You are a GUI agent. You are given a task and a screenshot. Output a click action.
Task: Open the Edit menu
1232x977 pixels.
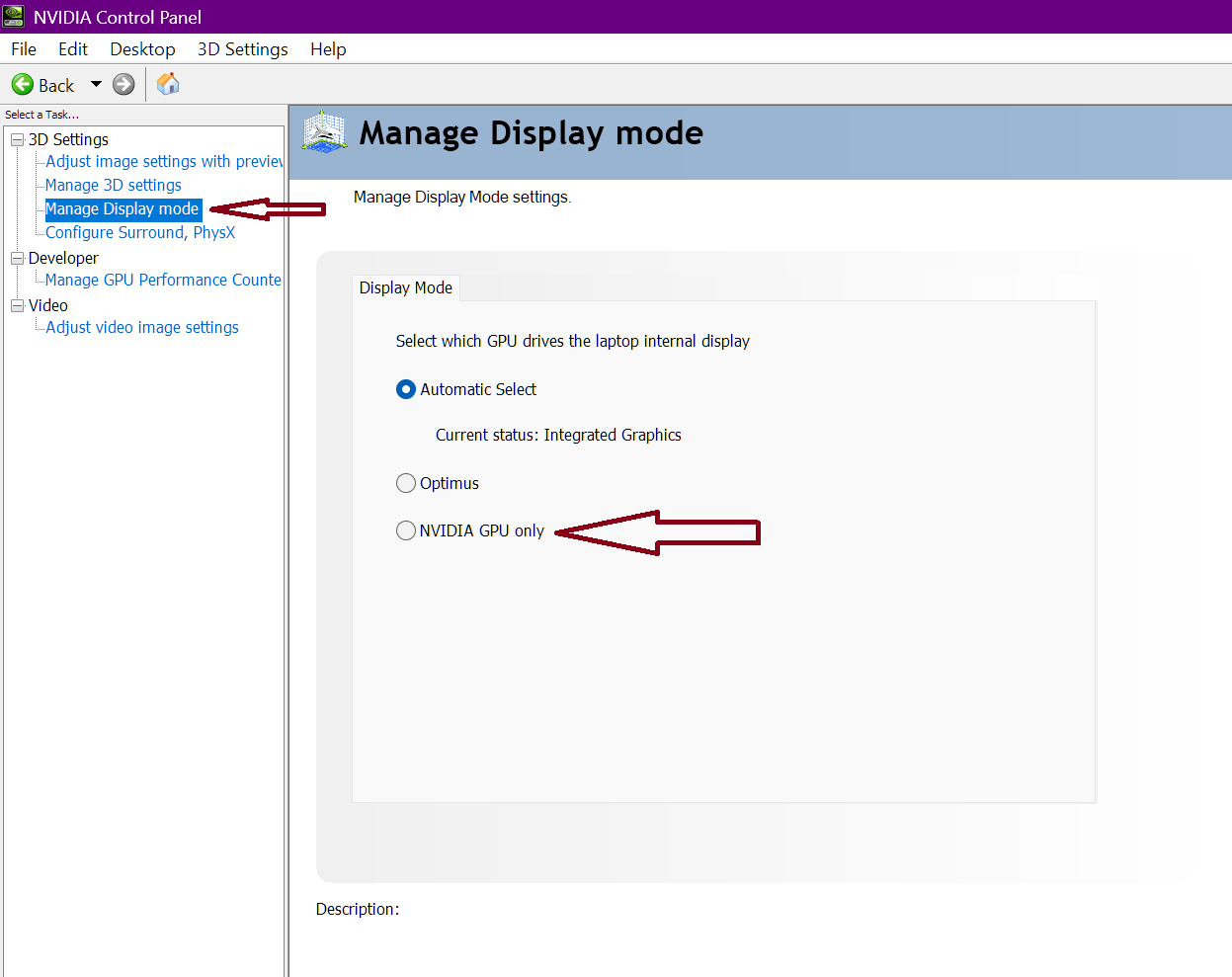[73, 49]
